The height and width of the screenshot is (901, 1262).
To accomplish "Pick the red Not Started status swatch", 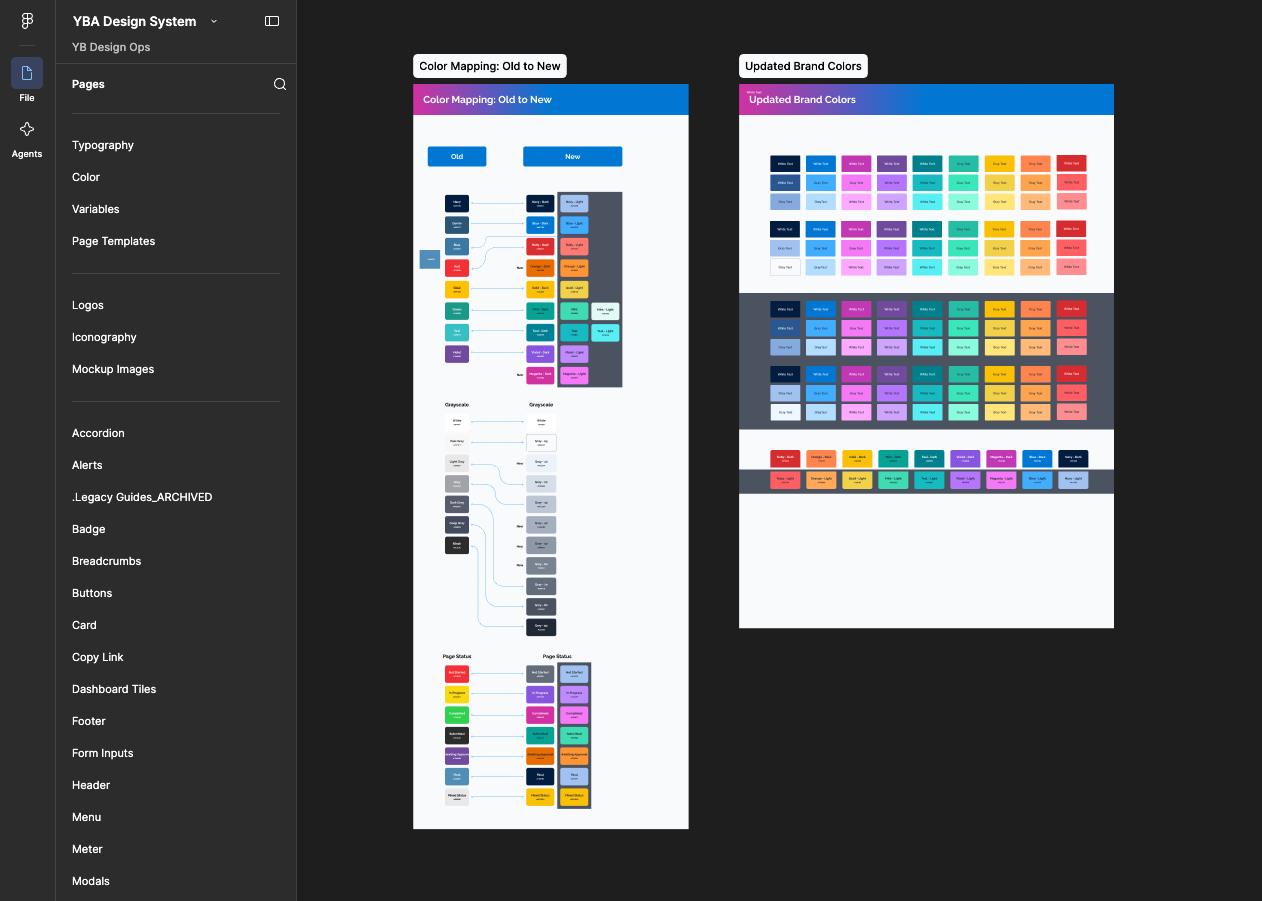I will click(x=457, y=674).
